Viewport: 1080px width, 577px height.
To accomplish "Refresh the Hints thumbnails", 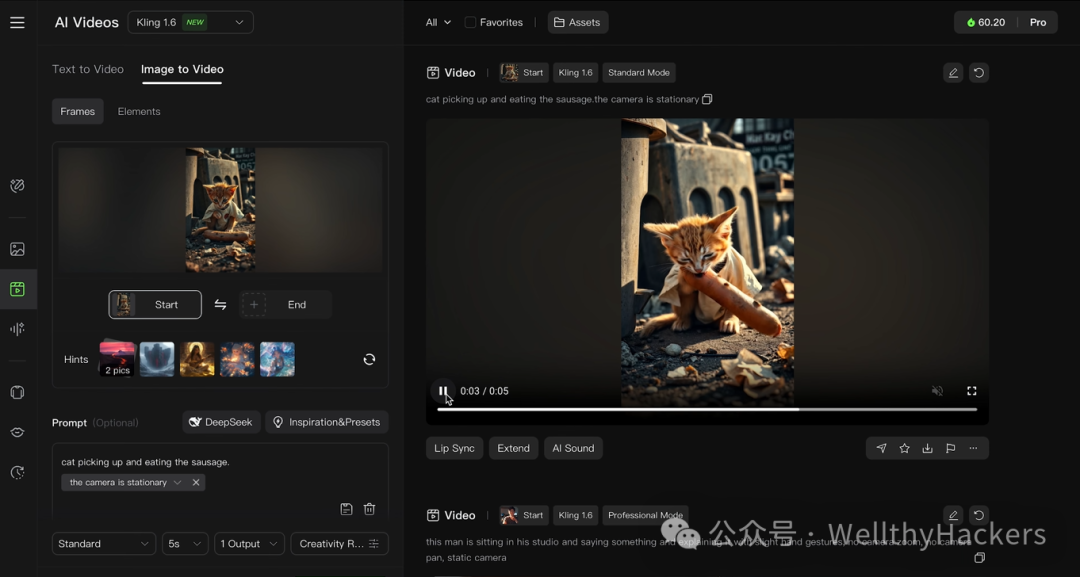I will point(369,359).
